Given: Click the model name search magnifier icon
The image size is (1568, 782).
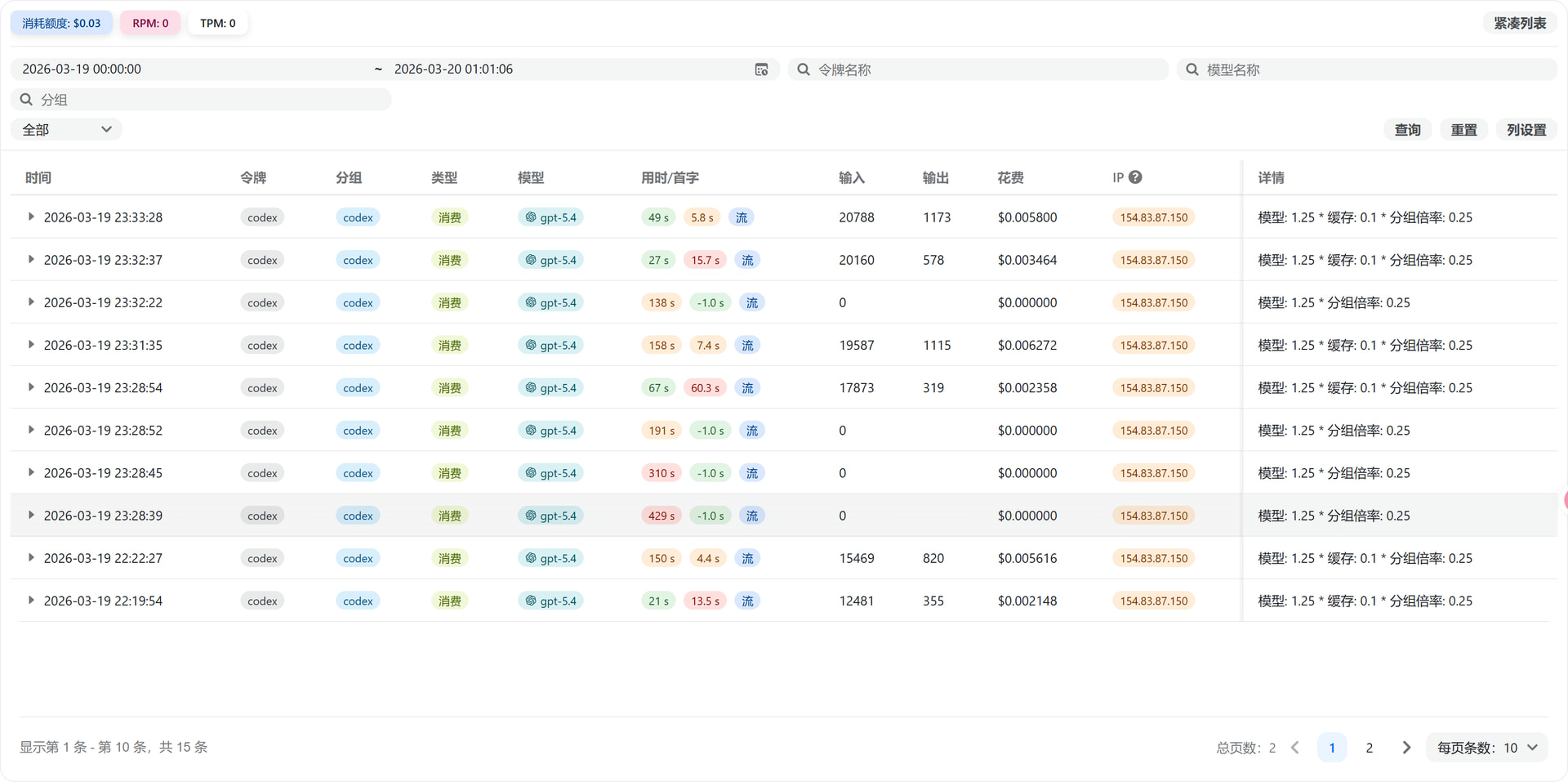Looking at the screenshot, I should (x=1192, y=69).
